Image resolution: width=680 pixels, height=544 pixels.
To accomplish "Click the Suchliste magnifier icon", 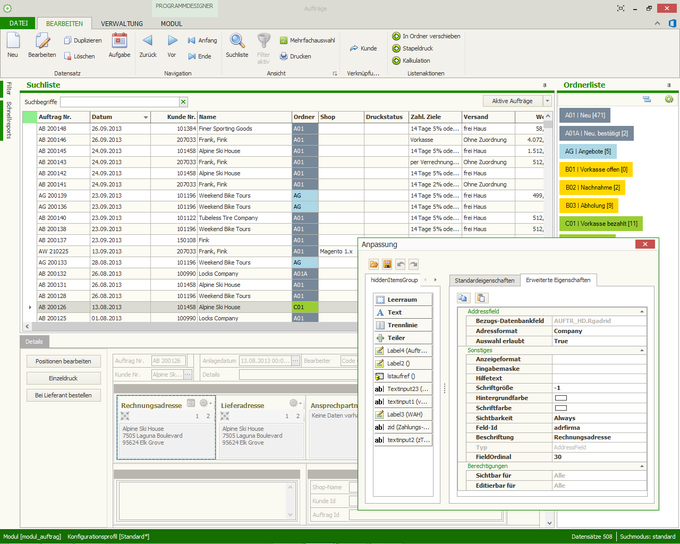I will pos(237,40).
